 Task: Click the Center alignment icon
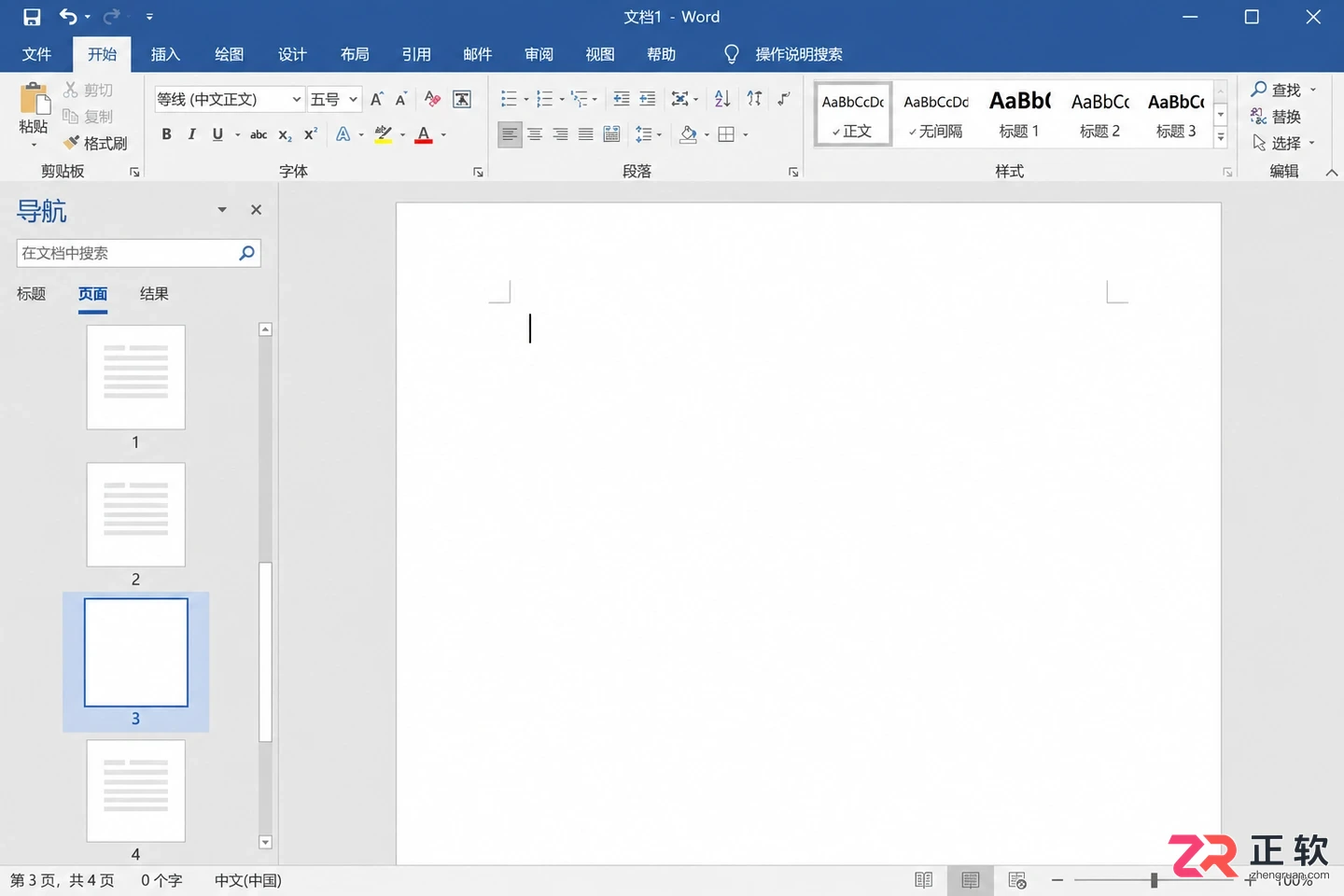tap(535, 134)
